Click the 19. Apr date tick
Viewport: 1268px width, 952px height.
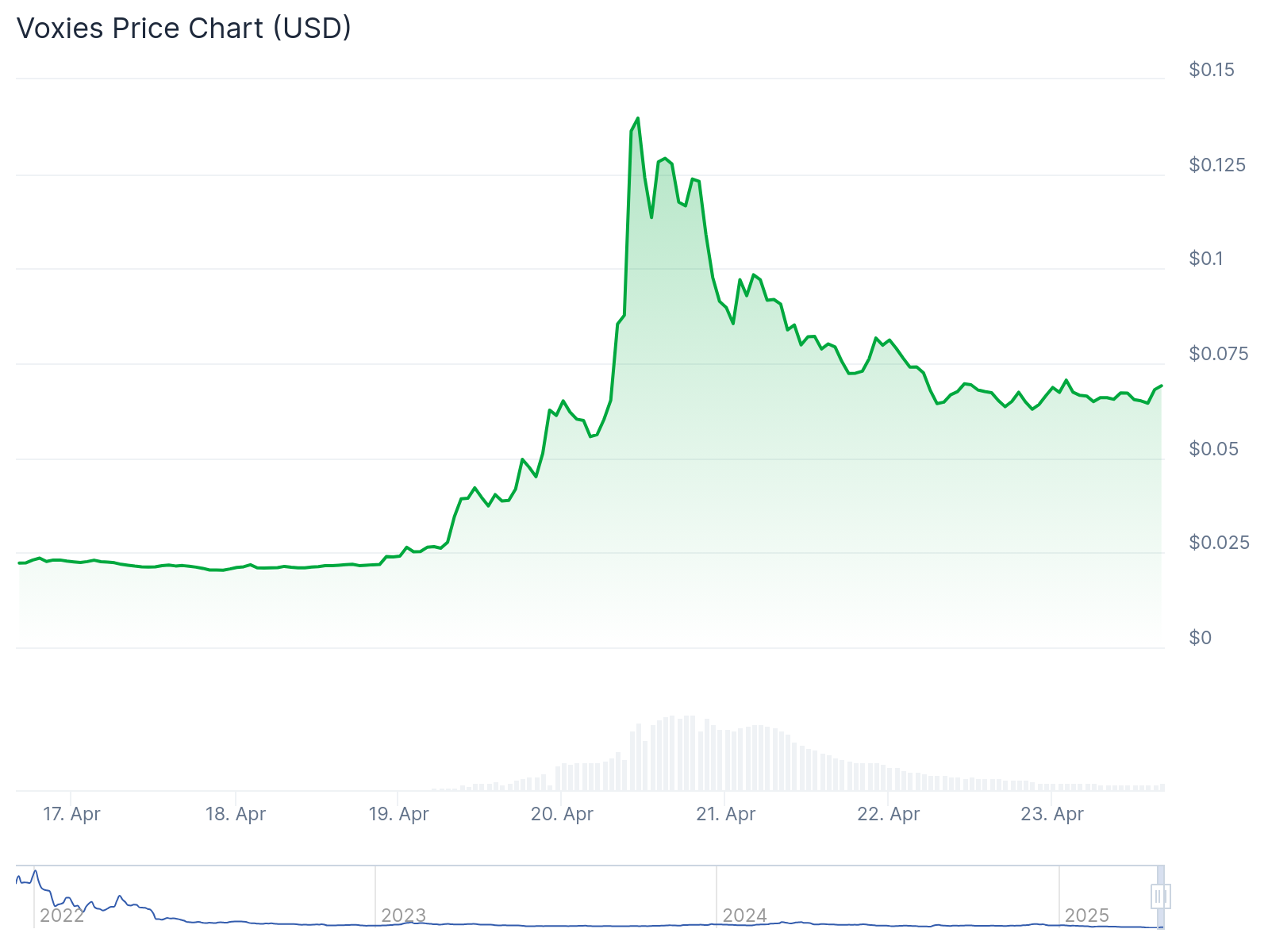click(x=398, y=814)
